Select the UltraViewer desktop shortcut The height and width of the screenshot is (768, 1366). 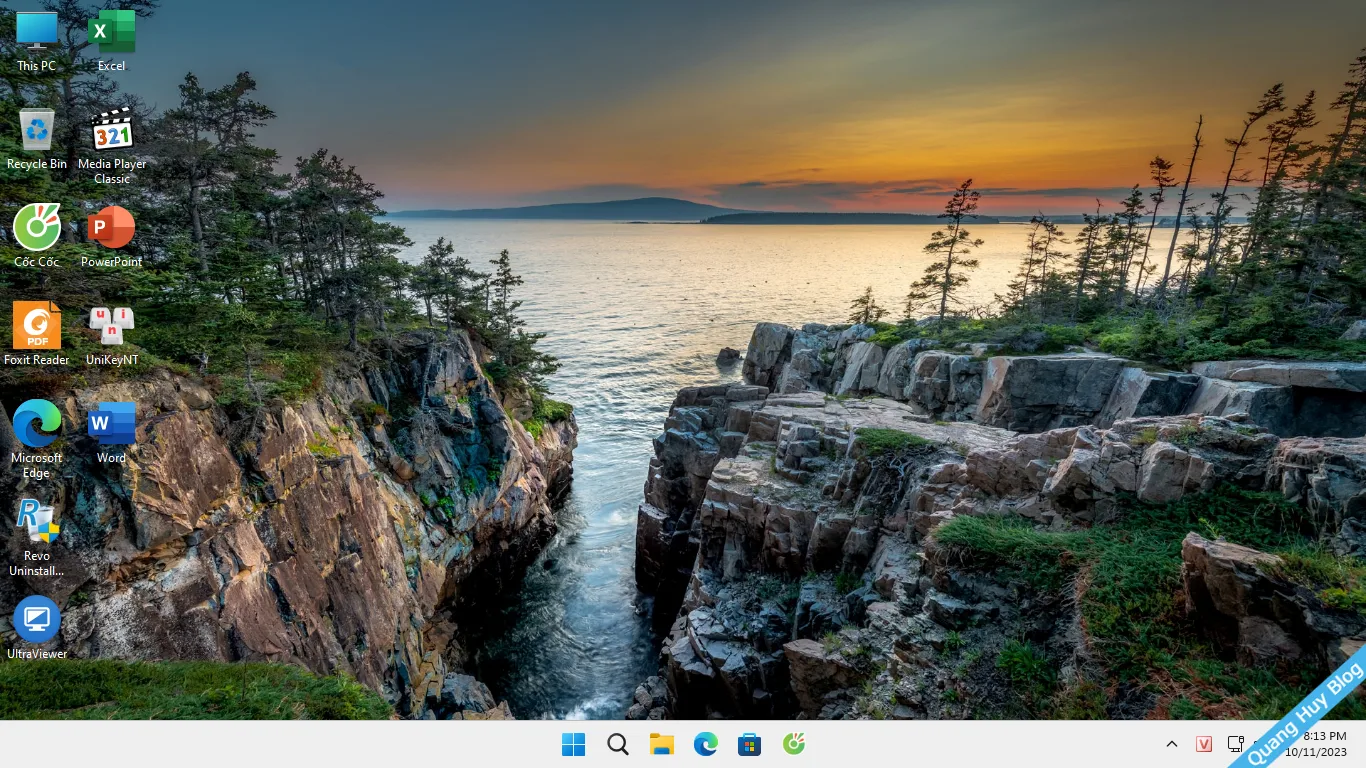37,629
